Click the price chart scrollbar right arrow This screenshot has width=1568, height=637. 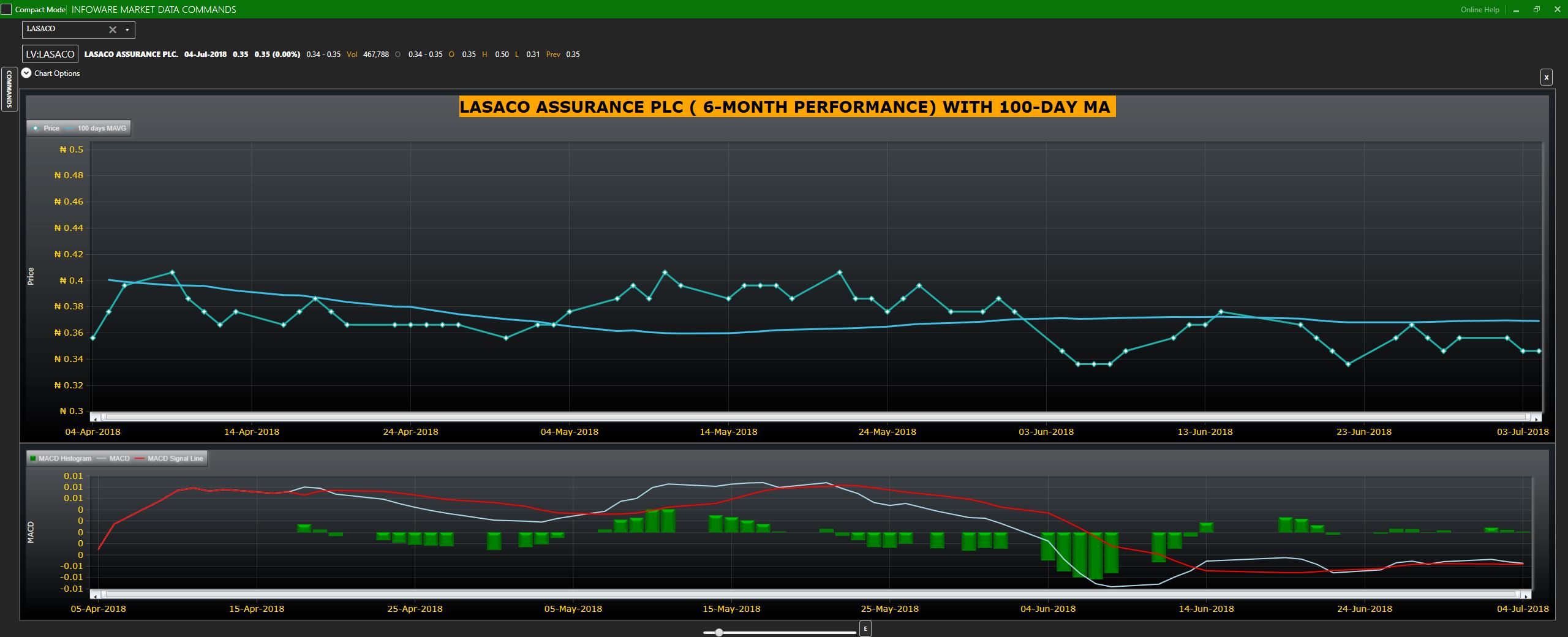[1537, 418]
